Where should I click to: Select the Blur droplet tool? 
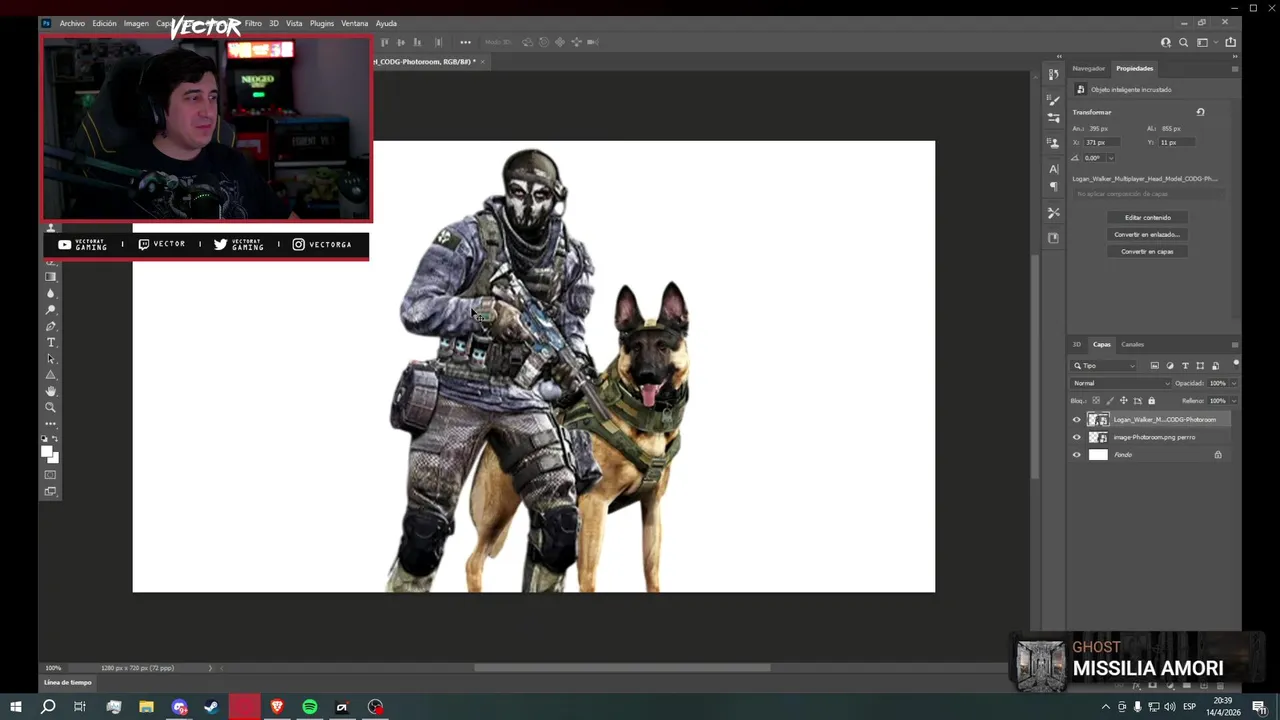pos(51,294)
